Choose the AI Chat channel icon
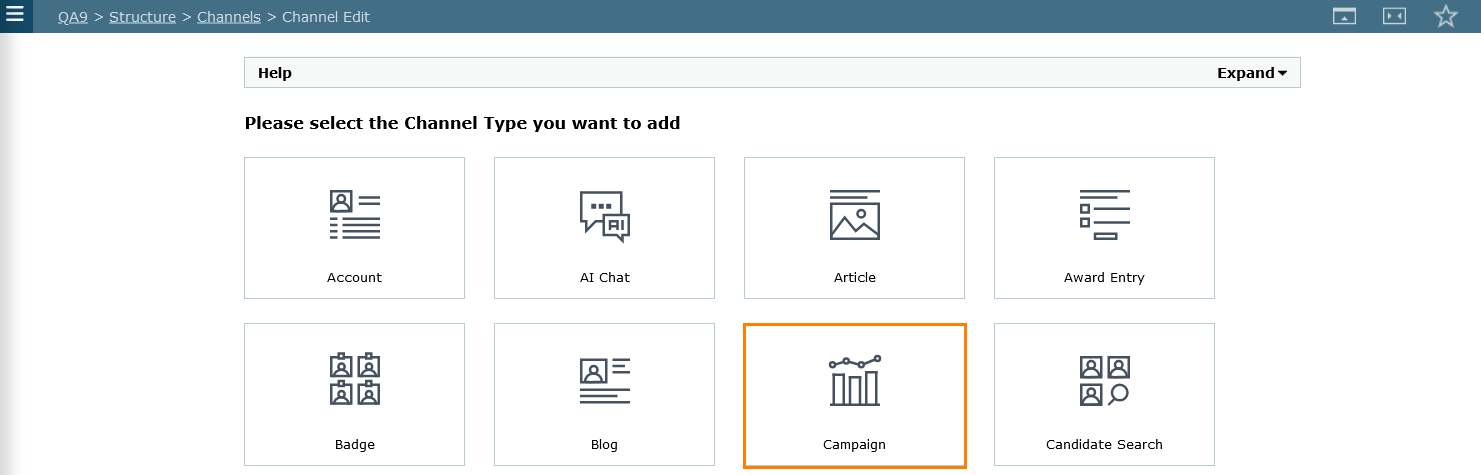 (x=604, y=216)
